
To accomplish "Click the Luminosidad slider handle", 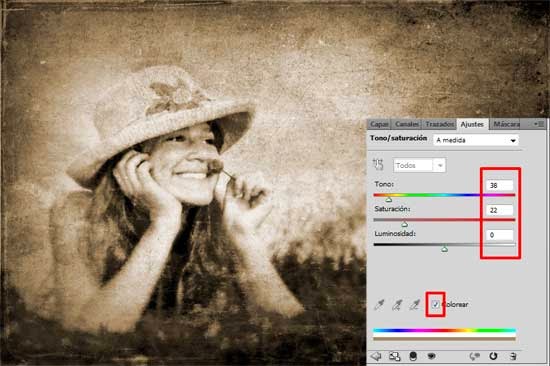I will click(444, 249).
